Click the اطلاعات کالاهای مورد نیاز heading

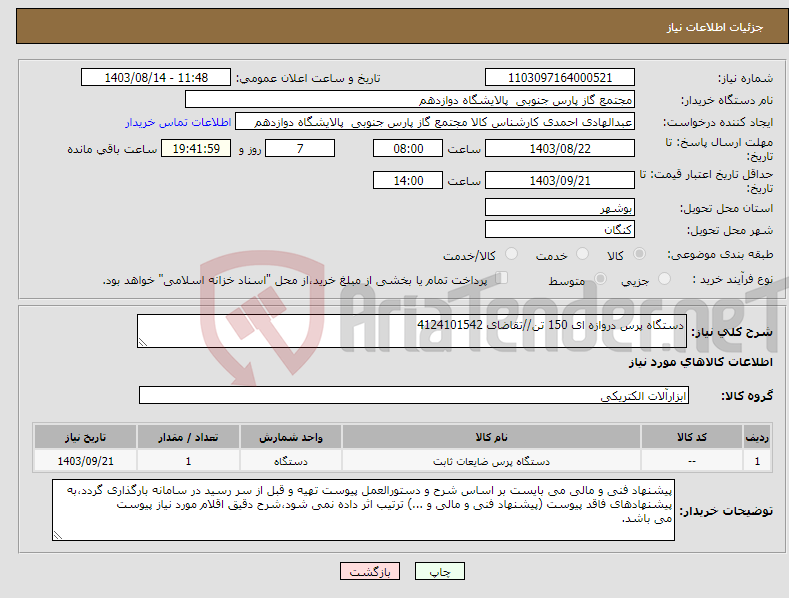click(700, 362)
